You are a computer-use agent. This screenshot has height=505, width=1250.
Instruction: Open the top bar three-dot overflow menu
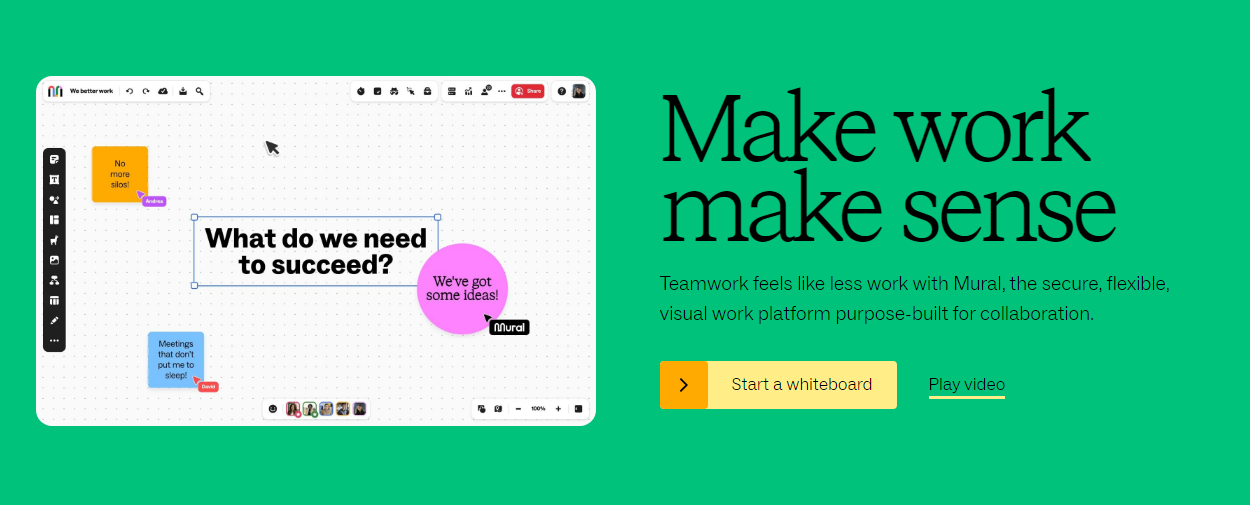pyautogui.click(x=501, y=91)
